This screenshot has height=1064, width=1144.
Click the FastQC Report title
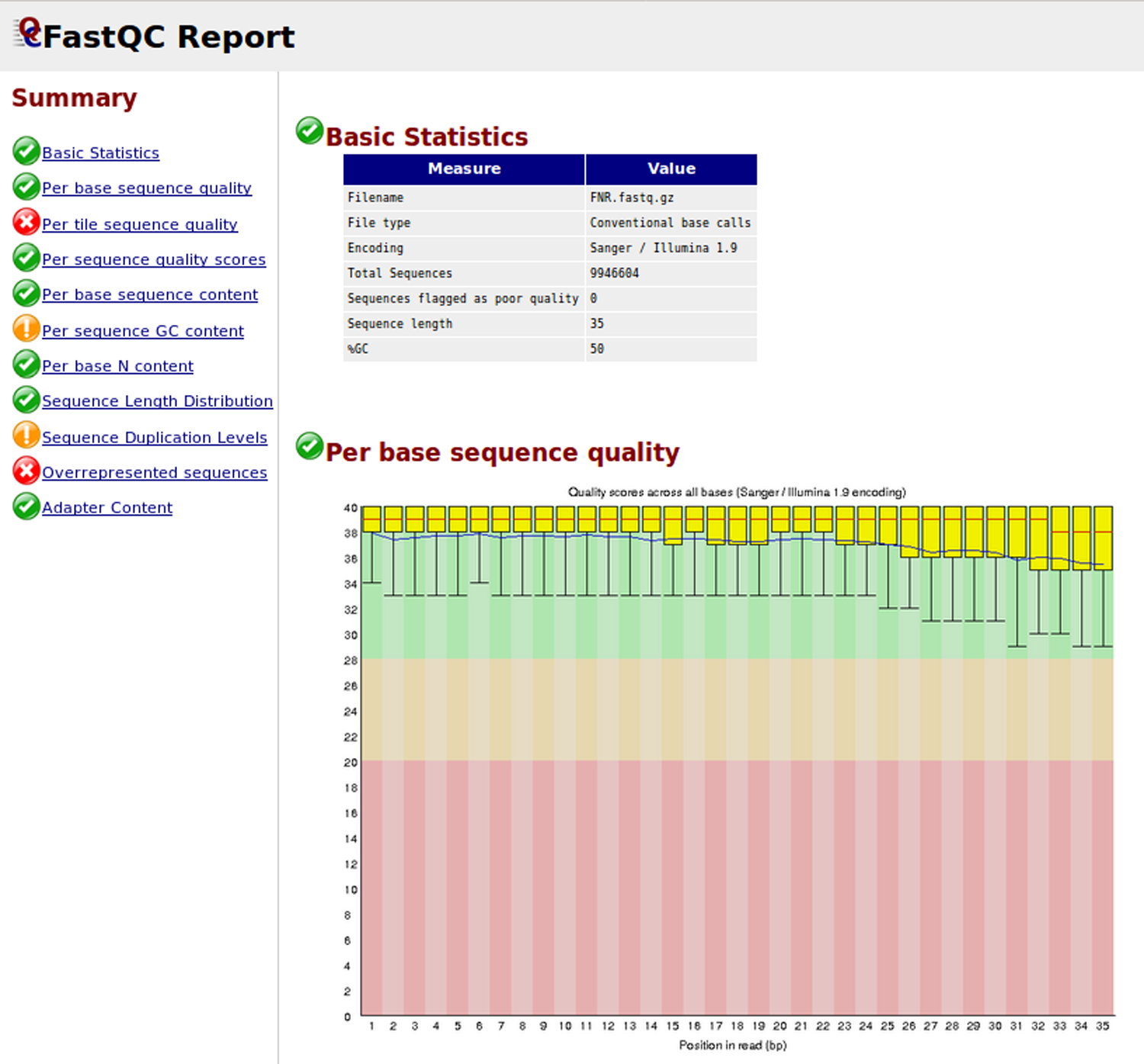[x=169, y=37]
